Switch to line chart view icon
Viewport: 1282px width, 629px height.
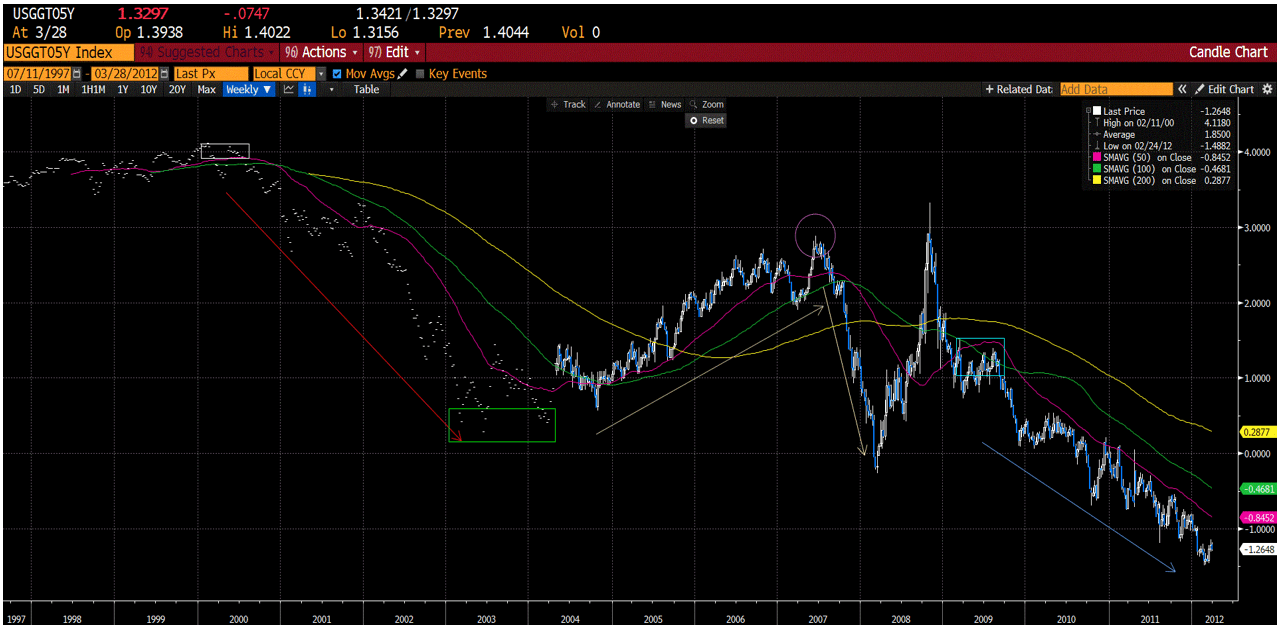tap(289, 89)
